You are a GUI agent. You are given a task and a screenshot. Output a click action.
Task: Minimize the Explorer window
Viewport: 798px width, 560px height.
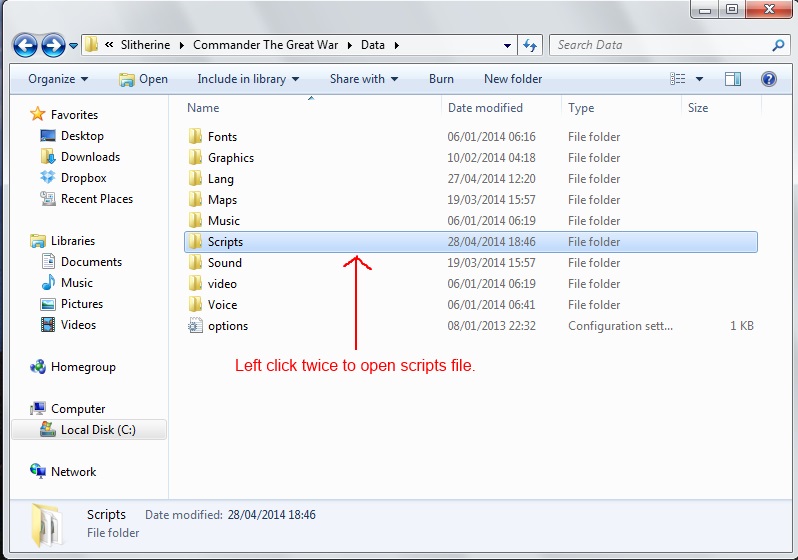click(704, 10)
